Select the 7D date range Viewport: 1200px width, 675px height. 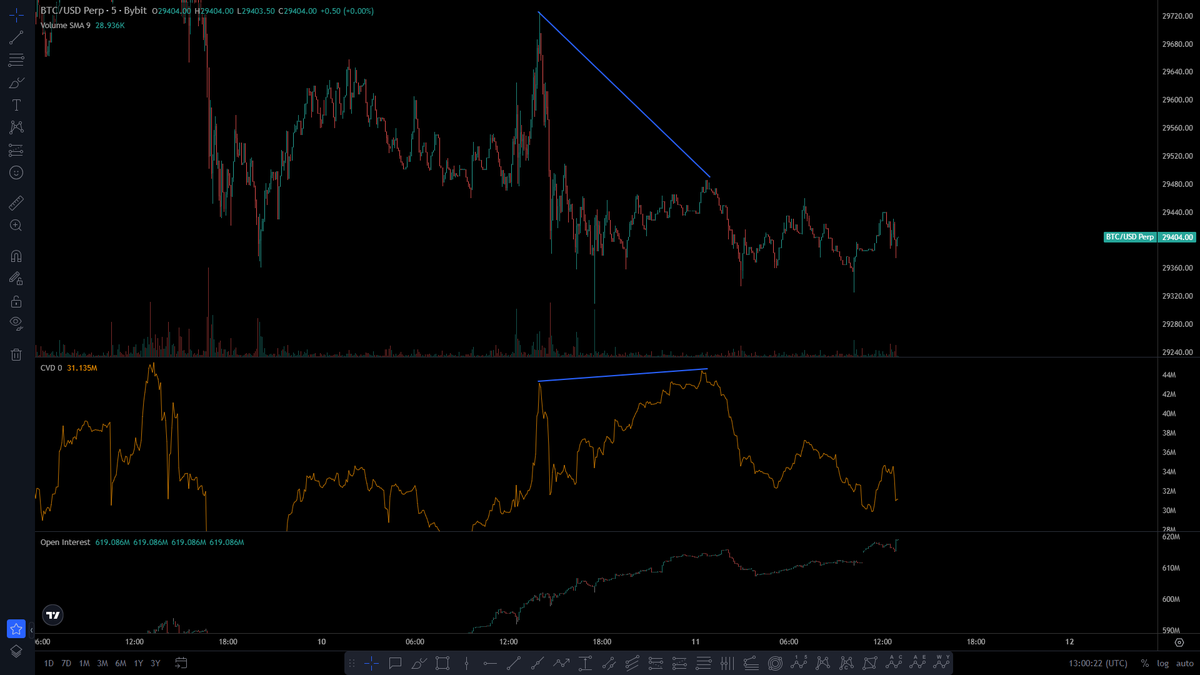[66, 664]
